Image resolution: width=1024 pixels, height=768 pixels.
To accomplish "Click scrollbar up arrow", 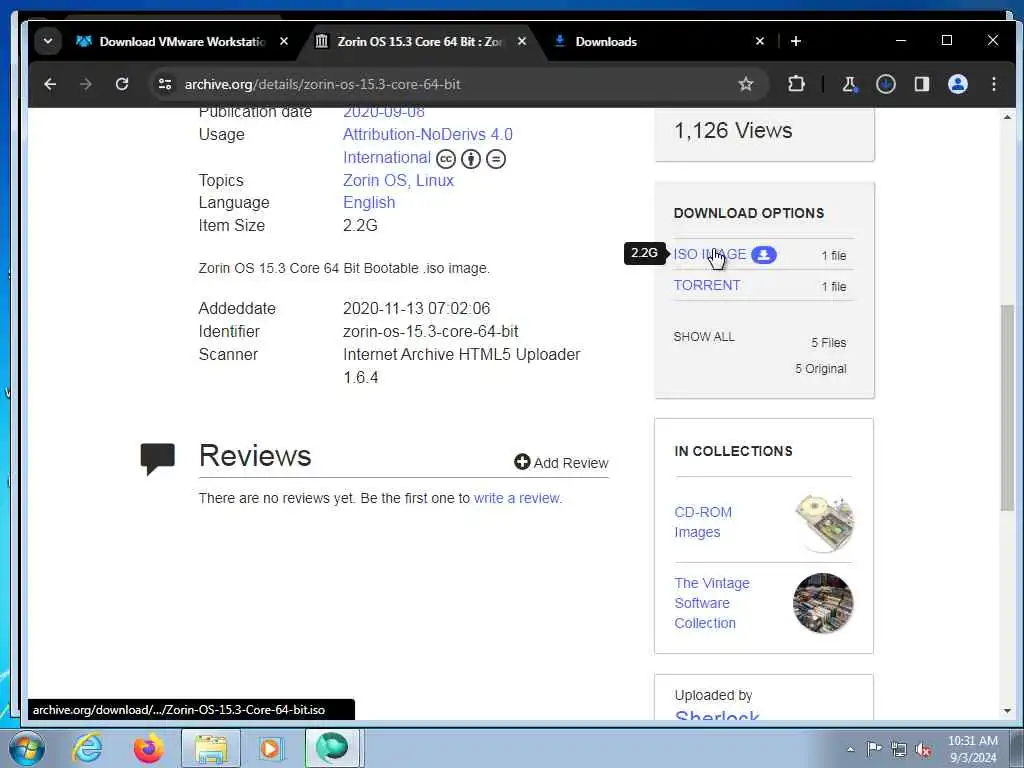I will tap(1007, 118).
